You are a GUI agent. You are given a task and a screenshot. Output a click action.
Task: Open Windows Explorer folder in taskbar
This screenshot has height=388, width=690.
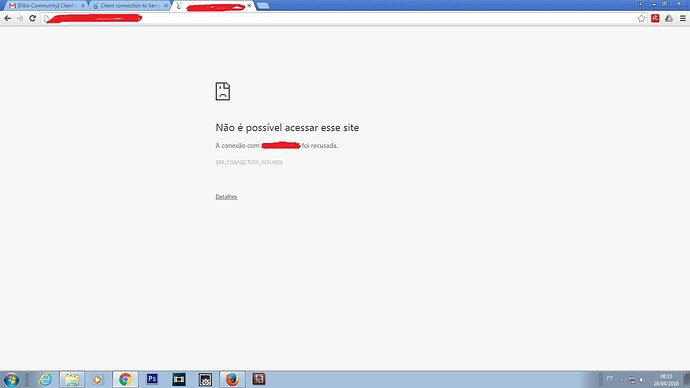pyautogui.click(x=72, y=379)
